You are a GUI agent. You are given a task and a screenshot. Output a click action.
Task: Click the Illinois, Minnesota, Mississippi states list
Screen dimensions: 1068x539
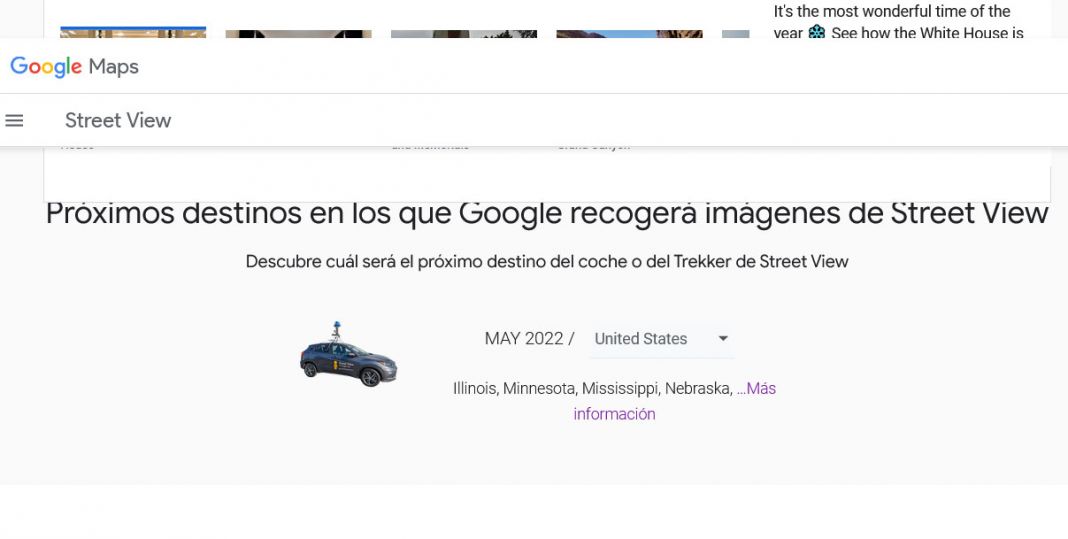590,389
